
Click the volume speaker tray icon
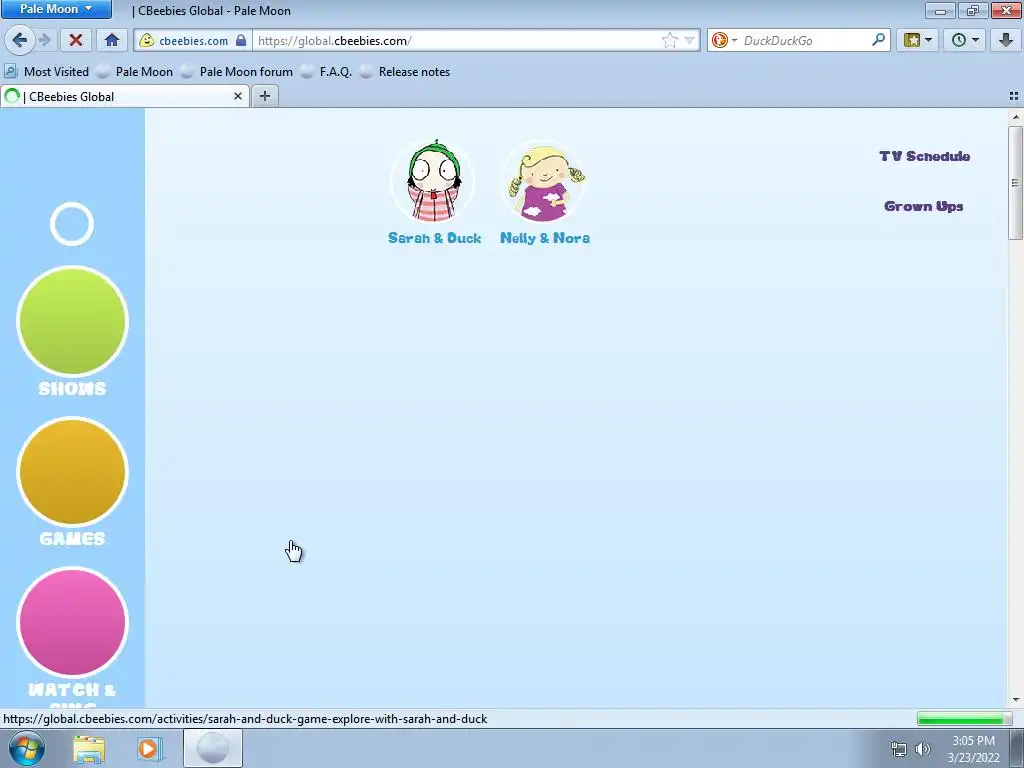pyautogui.click(x=923, y=749)
